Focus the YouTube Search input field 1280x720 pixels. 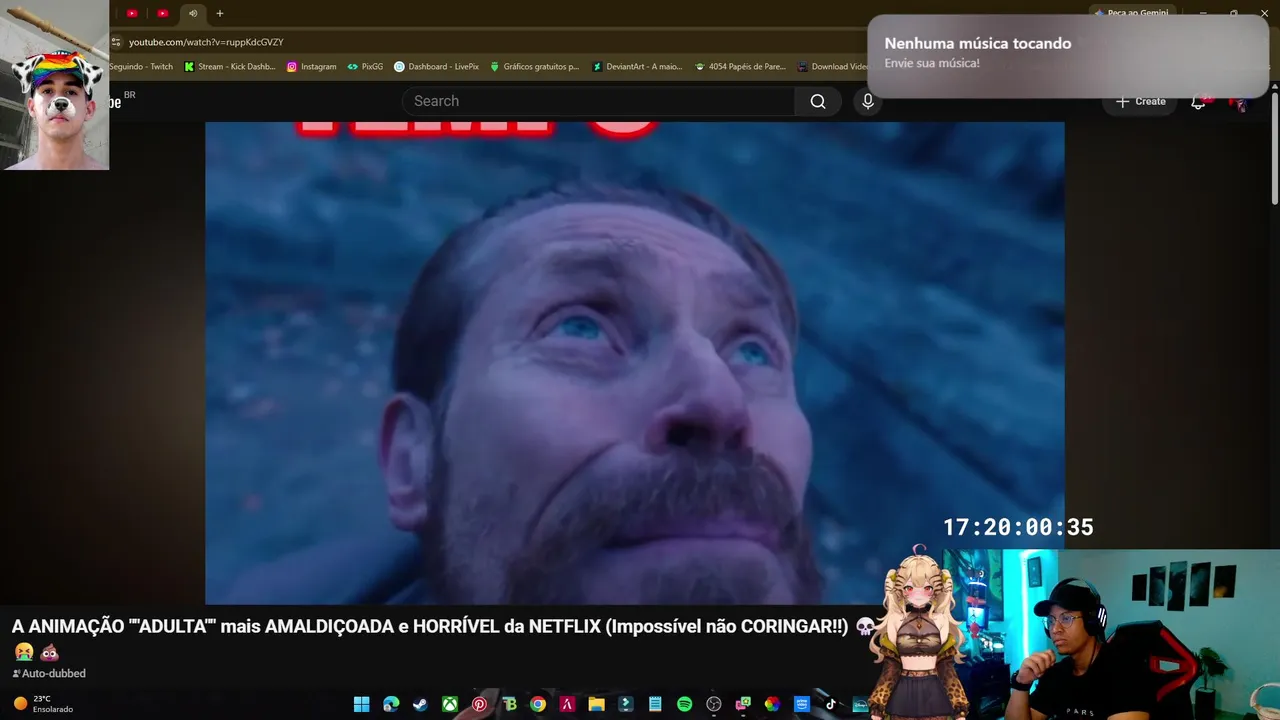(x=599, y=101)
